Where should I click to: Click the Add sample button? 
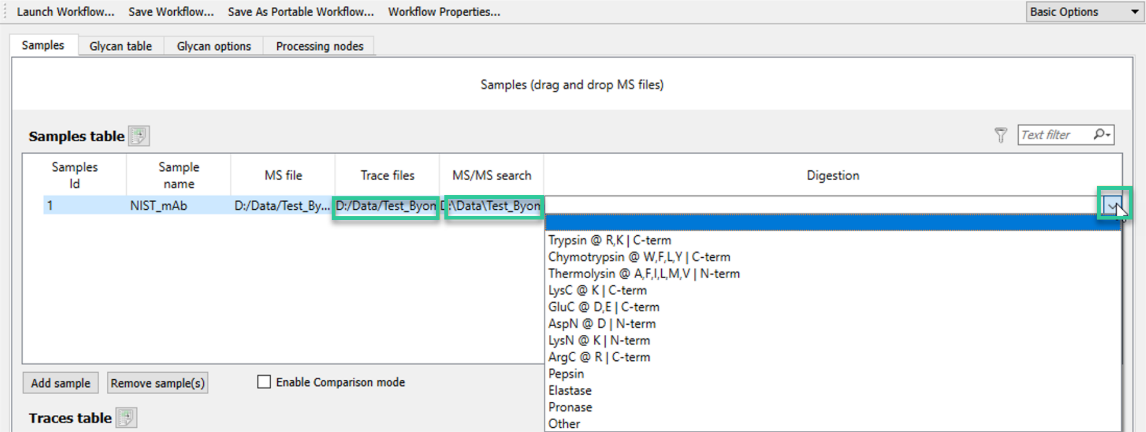61,383
